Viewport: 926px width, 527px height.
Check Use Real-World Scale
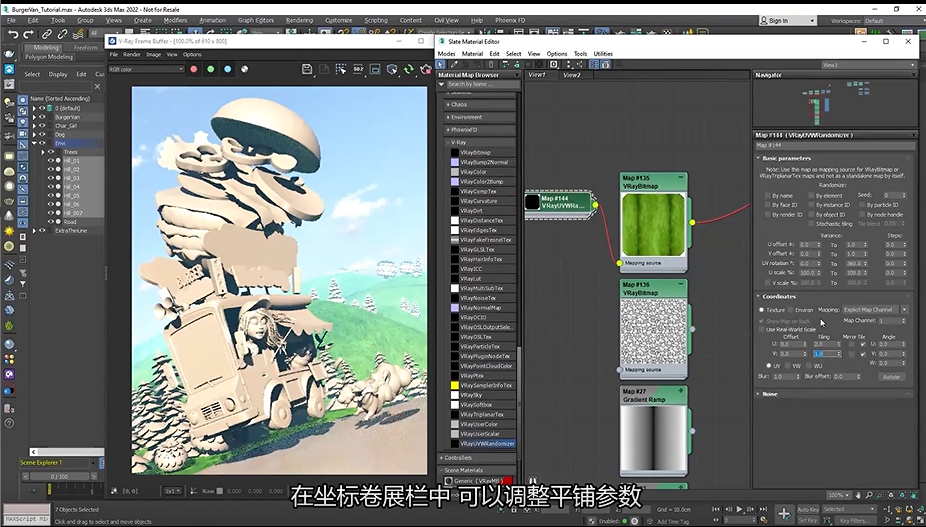(x=762, y=329)
